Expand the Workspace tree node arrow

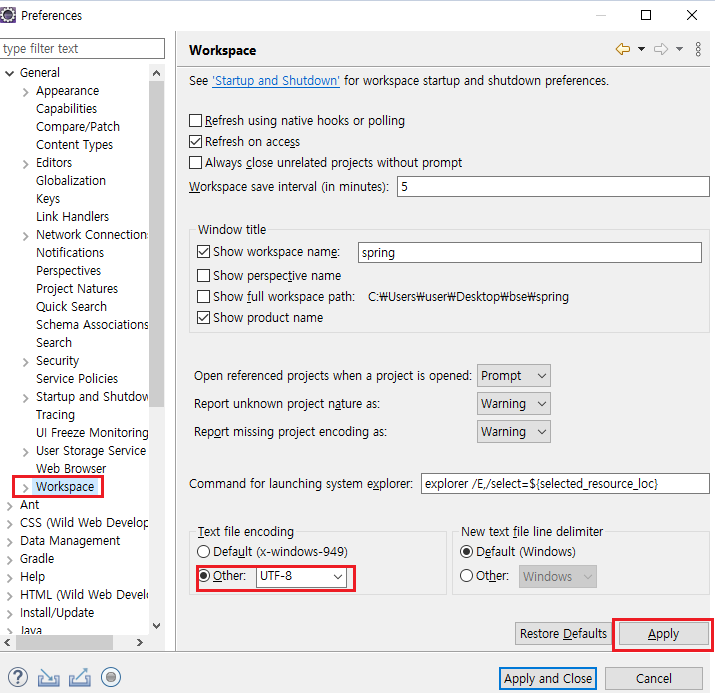pyautogui.click(x=26, y=487)
